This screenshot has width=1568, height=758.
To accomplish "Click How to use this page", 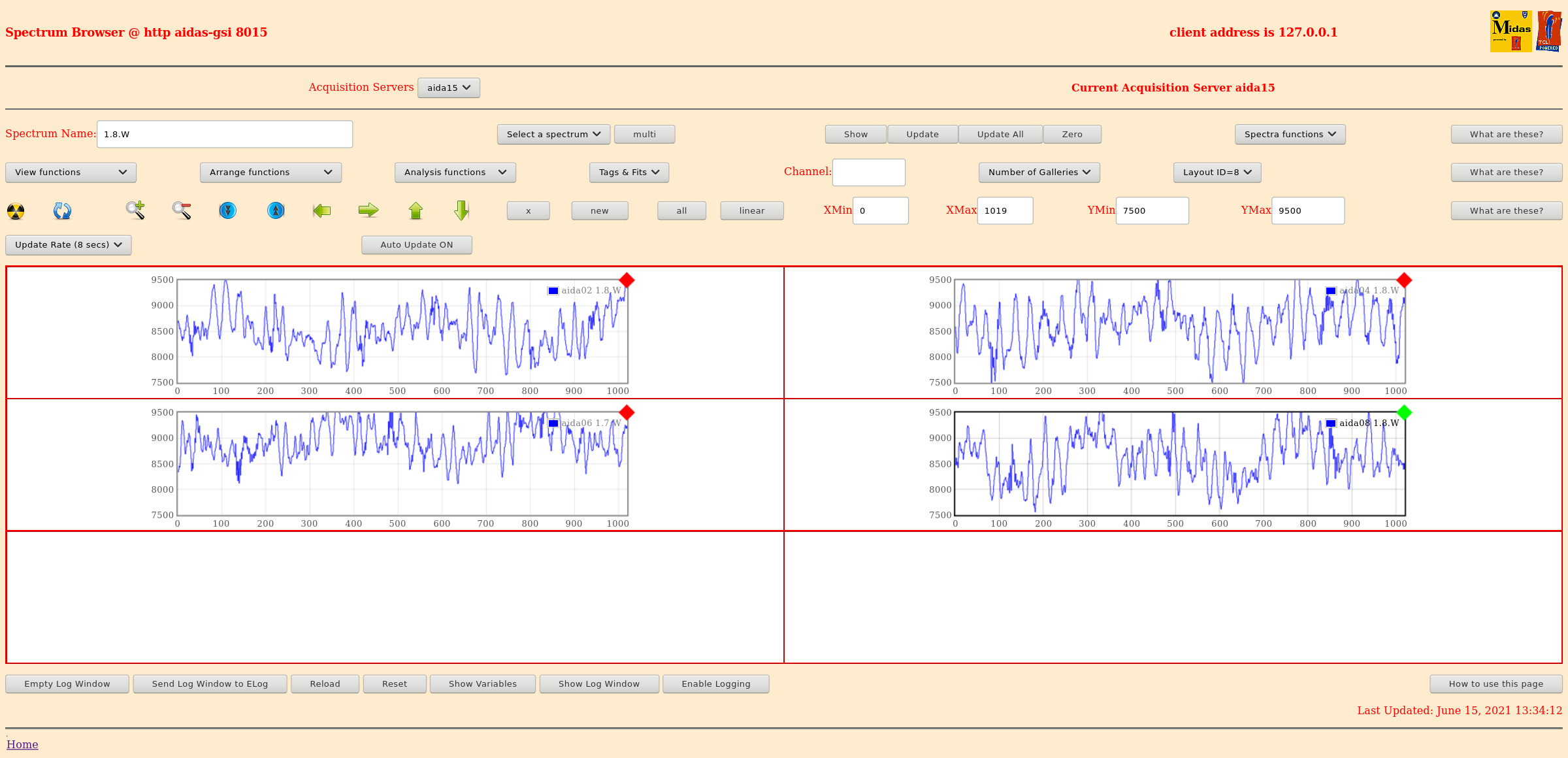I will [x=1496, y=684].
